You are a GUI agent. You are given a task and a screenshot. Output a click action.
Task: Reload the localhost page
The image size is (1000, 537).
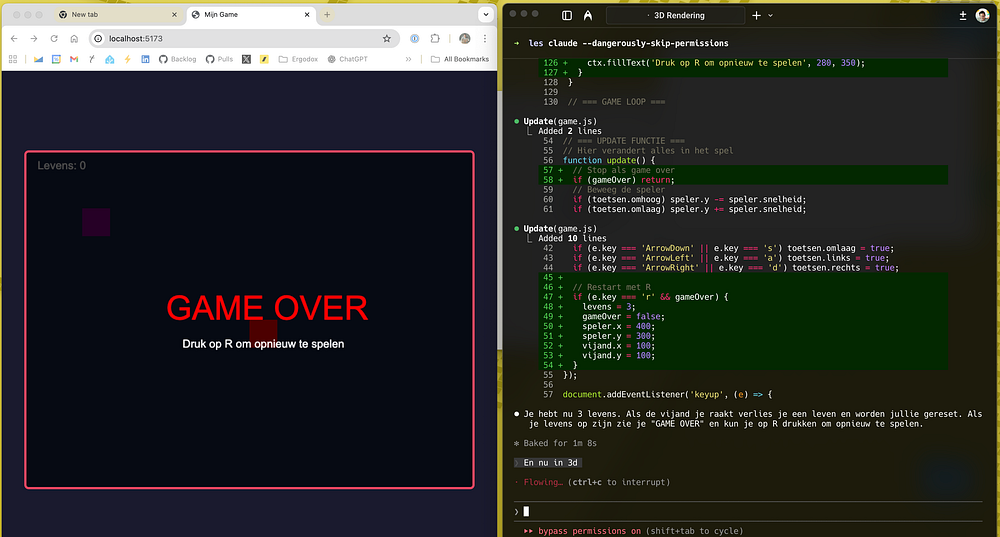point(54,39)
